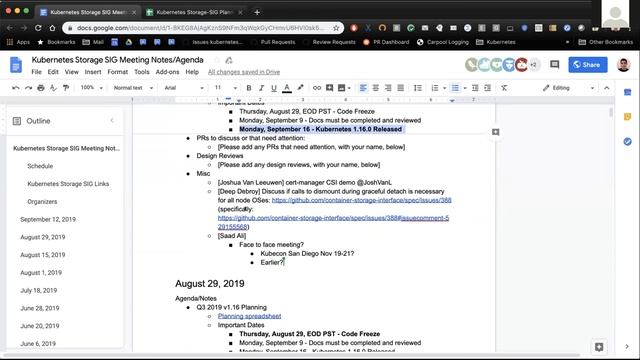Open the File menu
Screen dimensions: 640x360
(36, 72)
